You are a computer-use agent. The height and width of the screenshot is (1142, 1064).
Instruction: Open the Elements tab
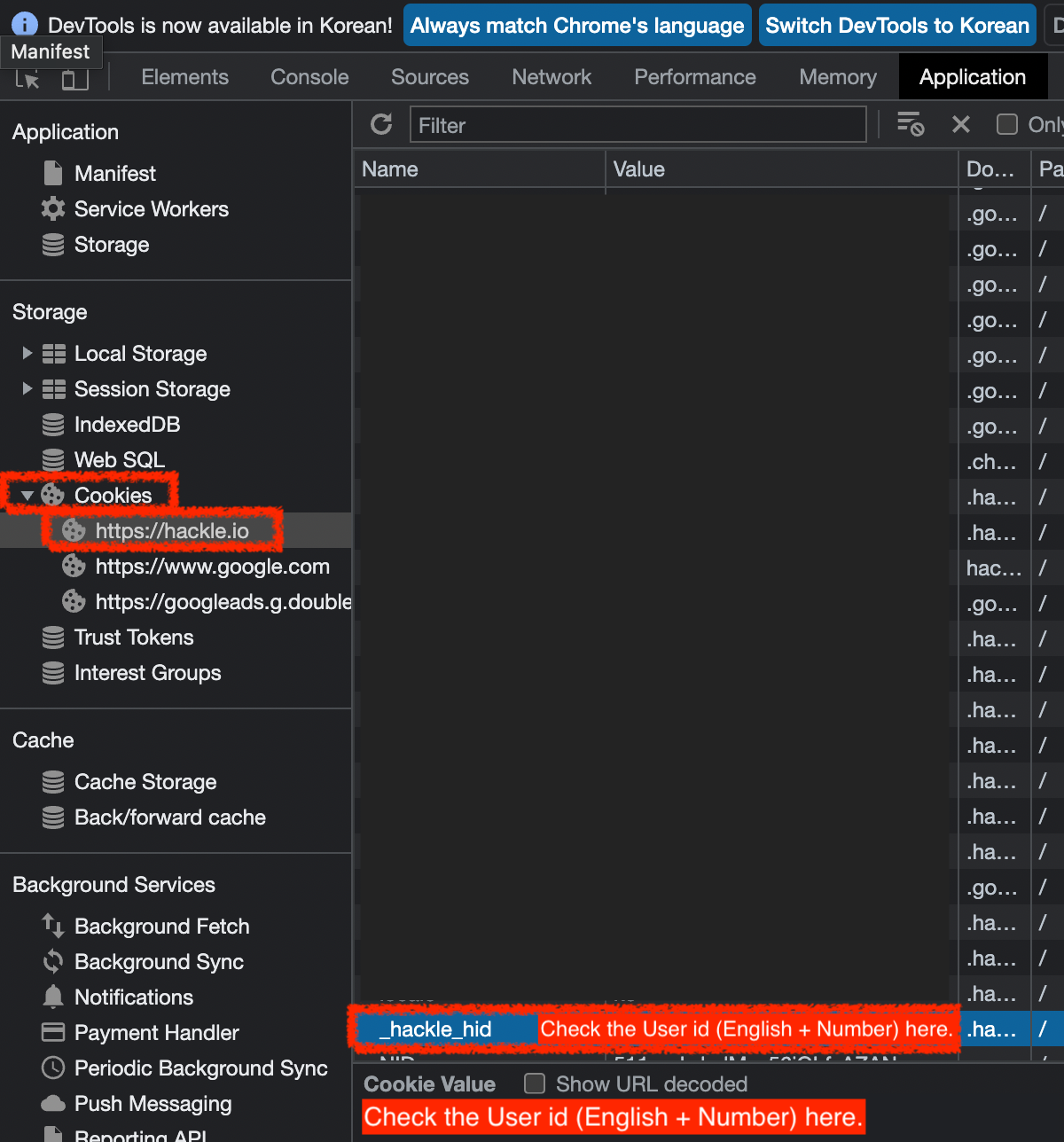click(x=184, y=77)
